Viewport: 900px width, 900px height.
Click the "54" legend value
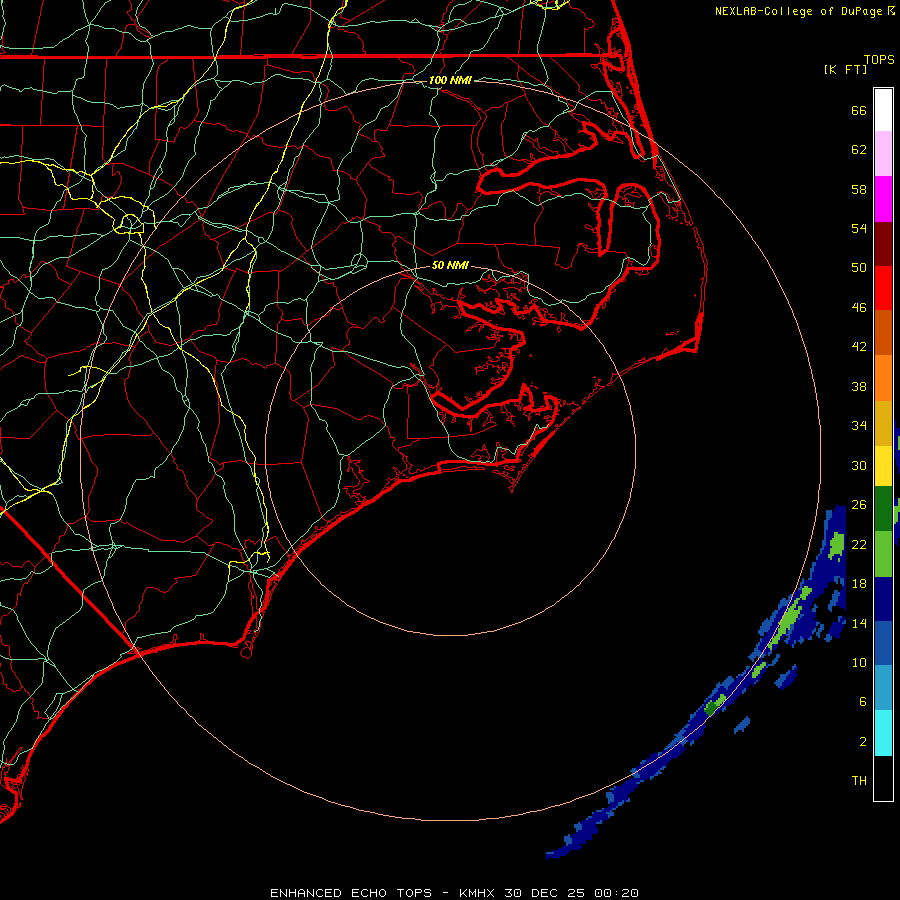[x=859, y=228]
